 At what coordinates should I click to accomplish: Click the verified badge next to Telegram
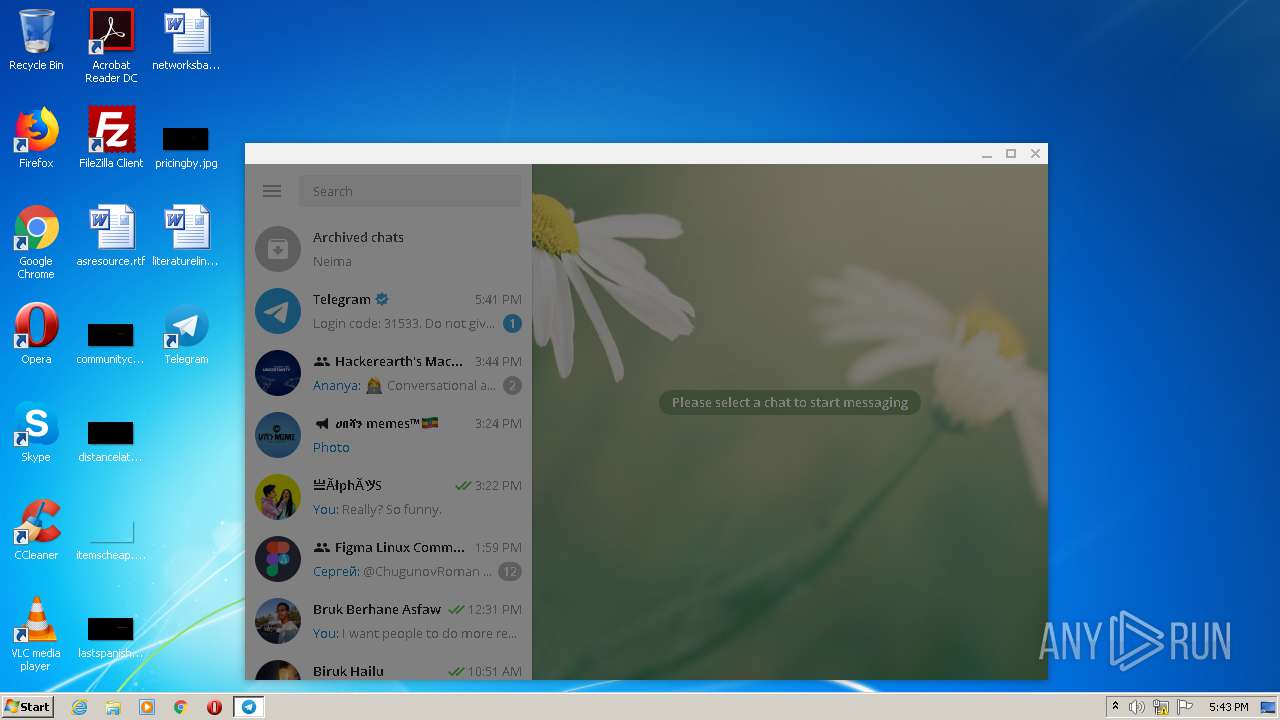382,299
